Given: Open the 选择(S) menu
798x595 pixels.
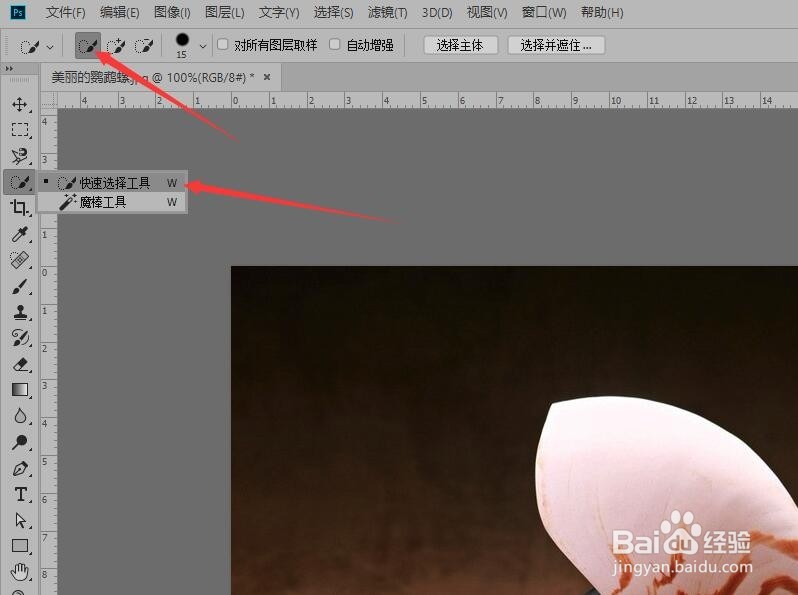Looking at the screenshot, I should tap(333, 12).
